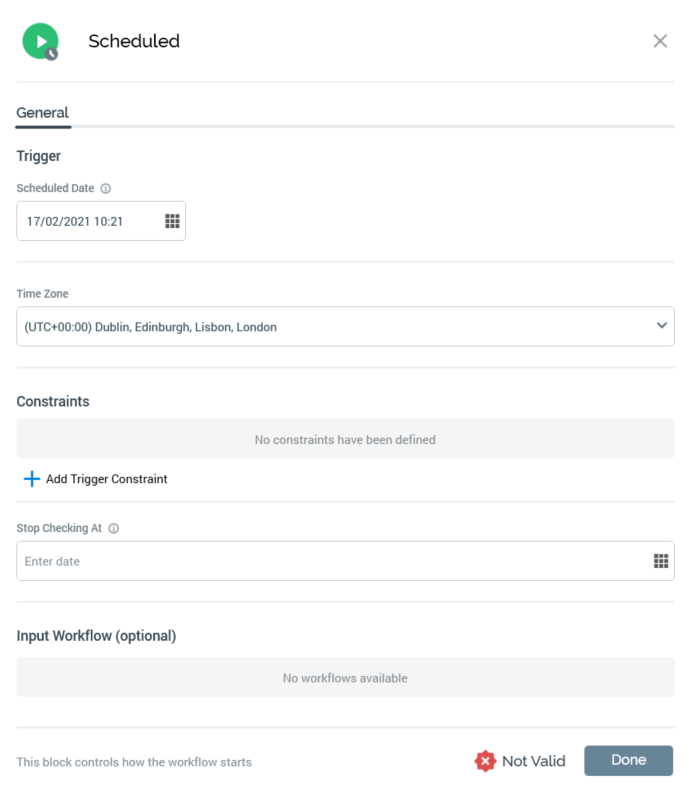The image size is (689, 805).
Task: Switch to the General tab
Action: tap(43, 113)
